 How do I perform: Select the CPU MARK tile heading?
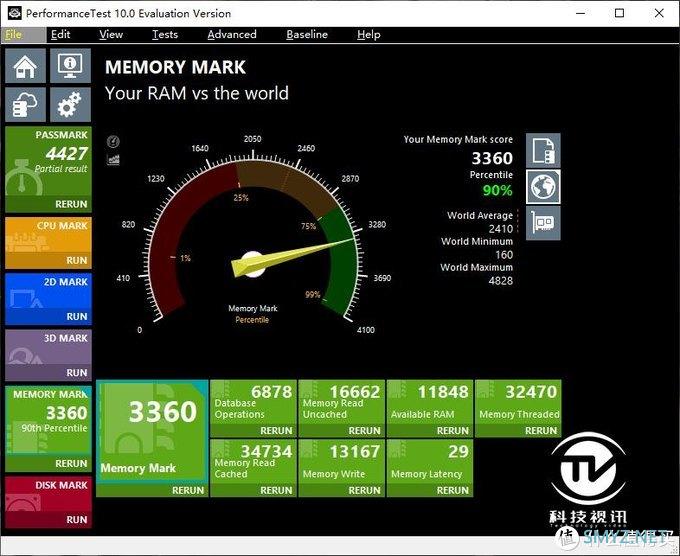(62, 226)
